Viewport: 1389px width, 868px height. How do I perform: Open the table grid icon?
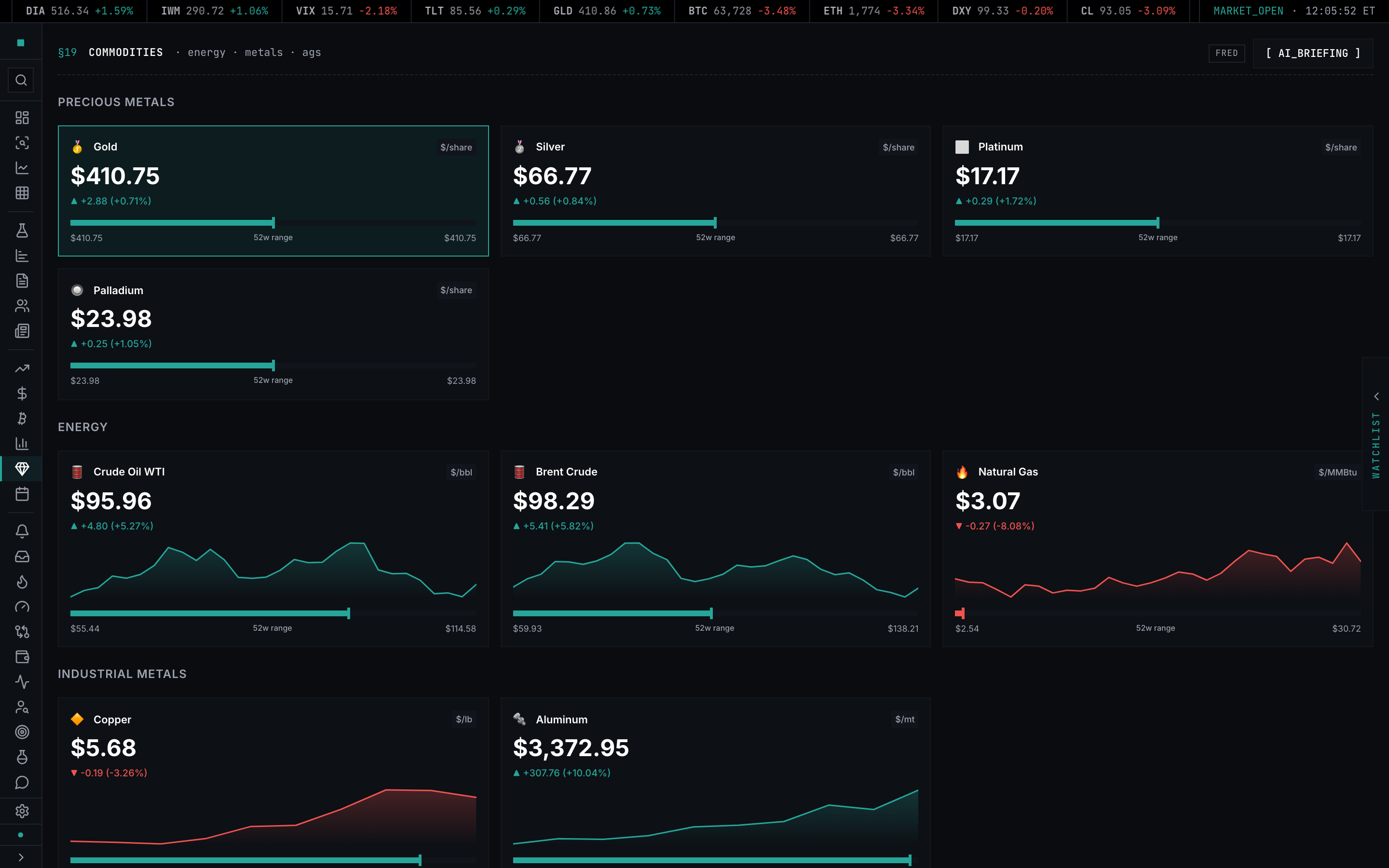(x=22, y=193)
